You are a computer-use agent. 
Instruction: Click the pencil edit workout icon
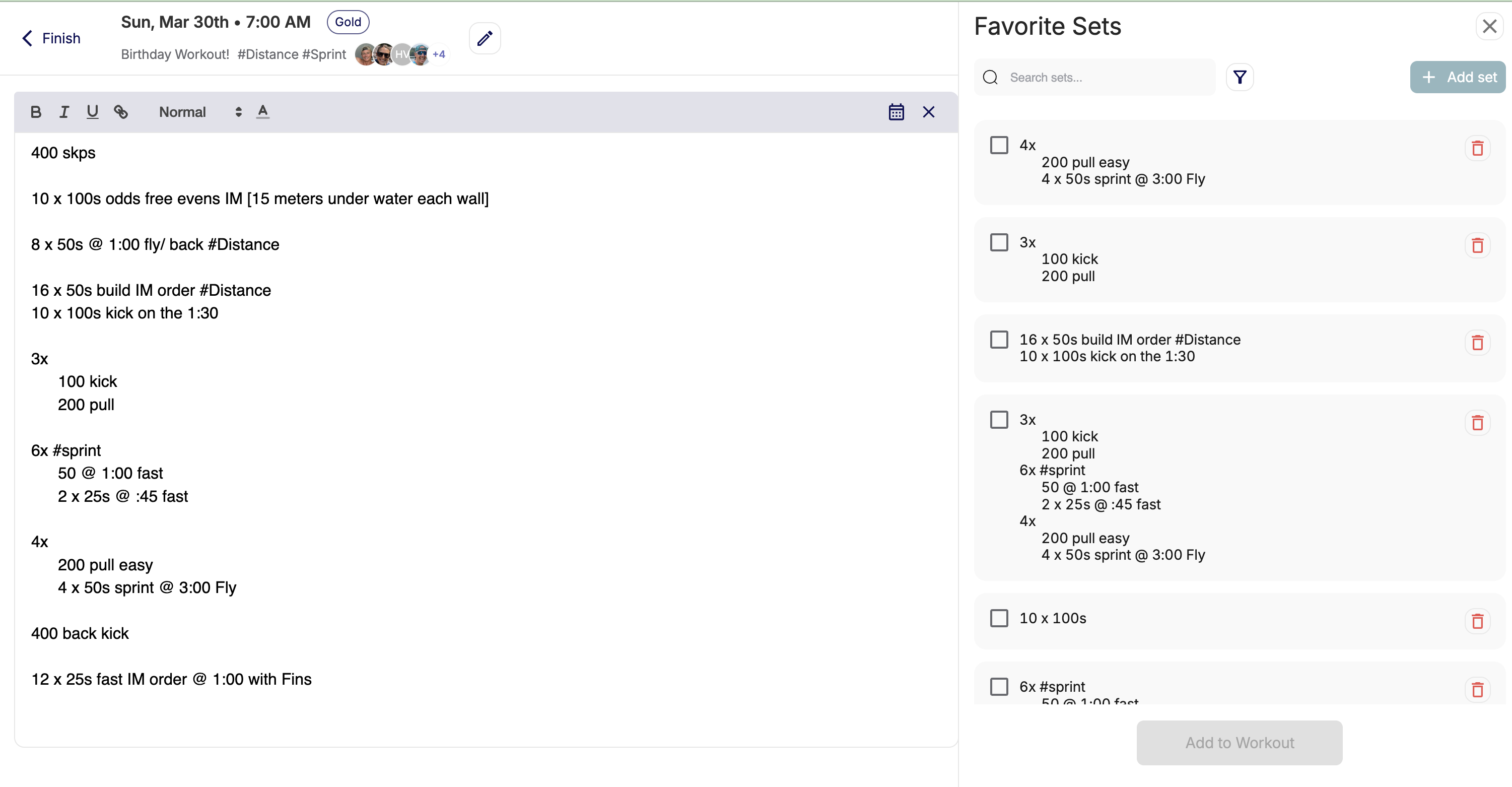click(484, 39)
